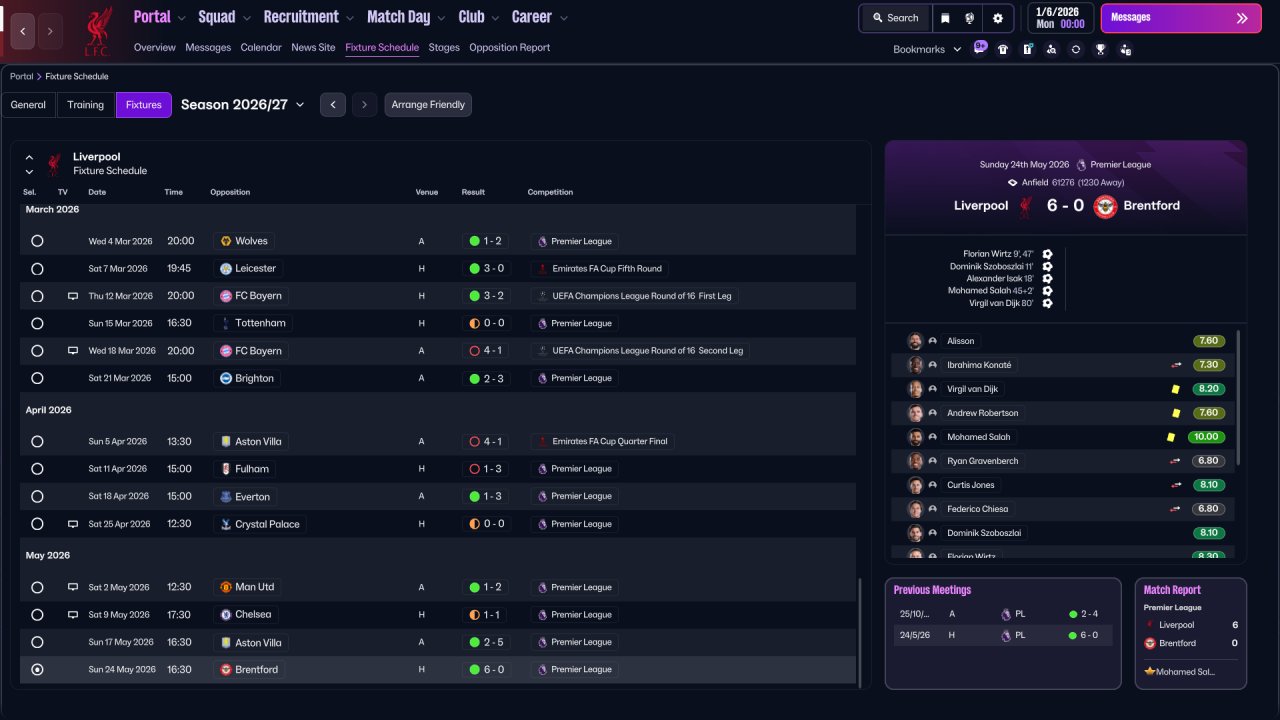
Task: Select the Wolves fixture radio button
Action: click(37, 241)
